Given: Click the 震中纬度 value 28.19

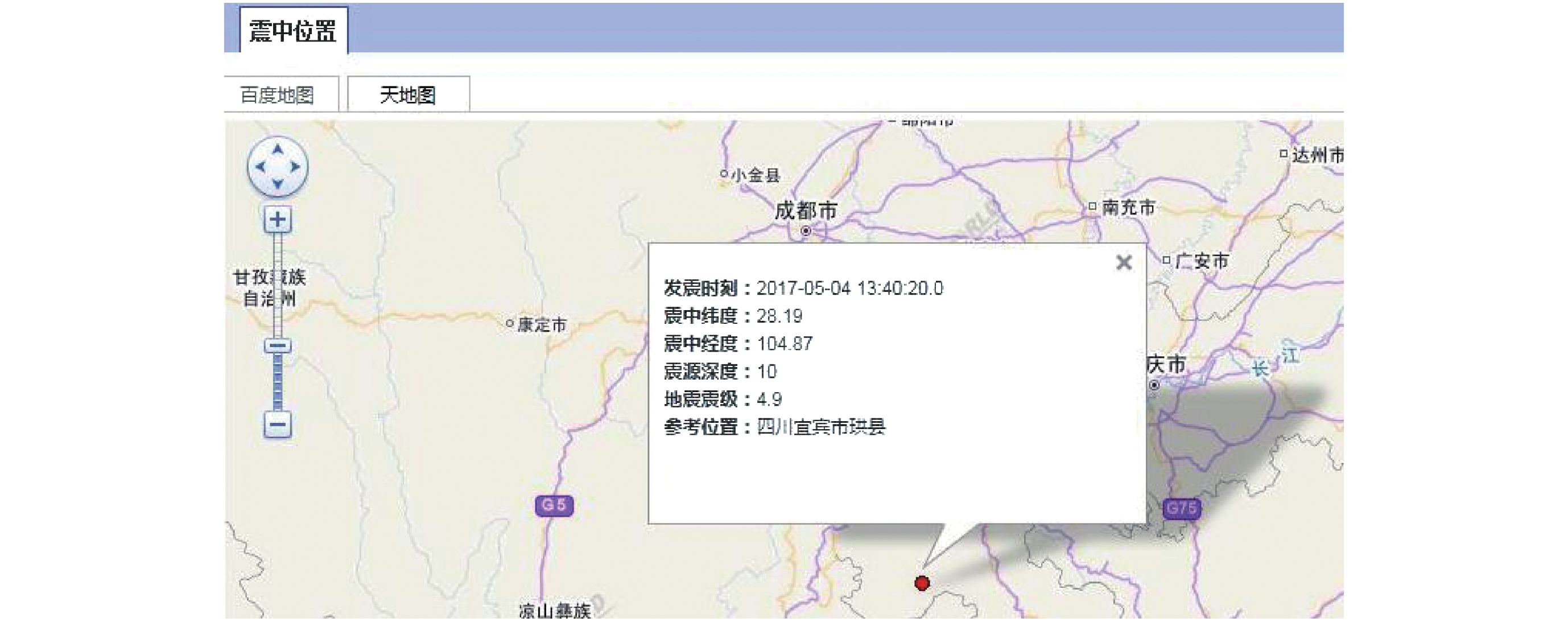Looking at the screenshot, I should pyautogui.click(x=779, y=316).
